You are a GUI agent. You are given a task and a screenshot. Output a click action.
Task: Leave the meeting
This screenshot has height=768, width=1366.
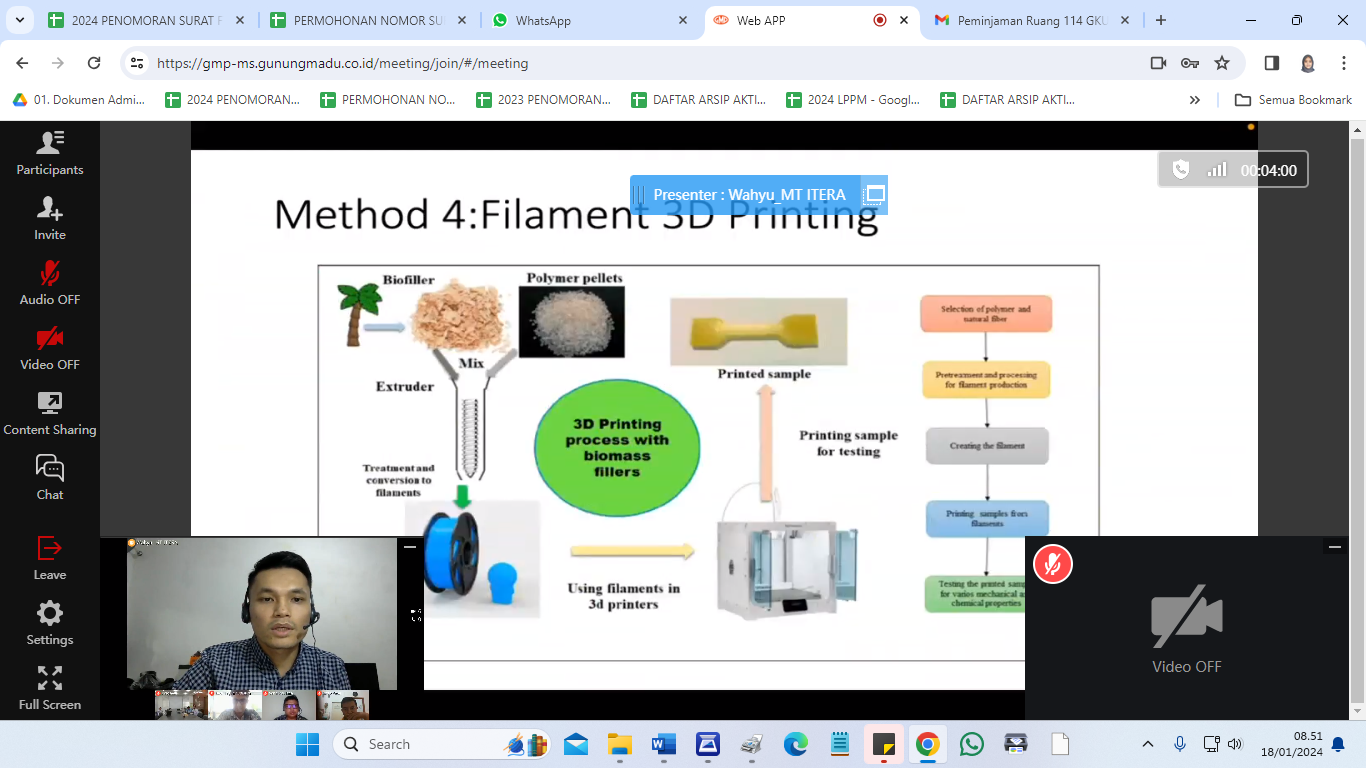[49, 558]
